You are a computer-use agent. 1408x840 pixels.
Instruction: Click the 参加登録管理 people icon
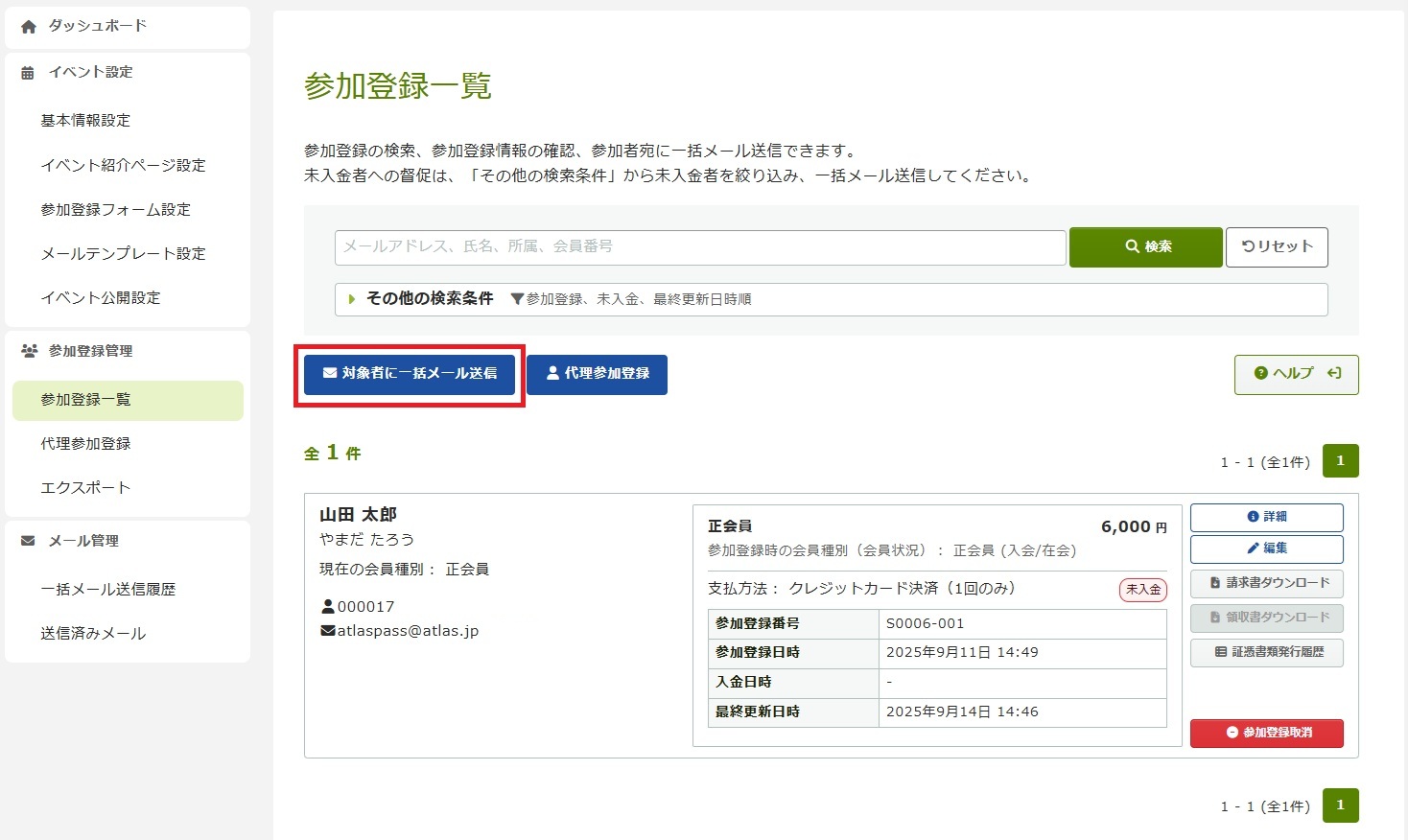click(29, 351)
